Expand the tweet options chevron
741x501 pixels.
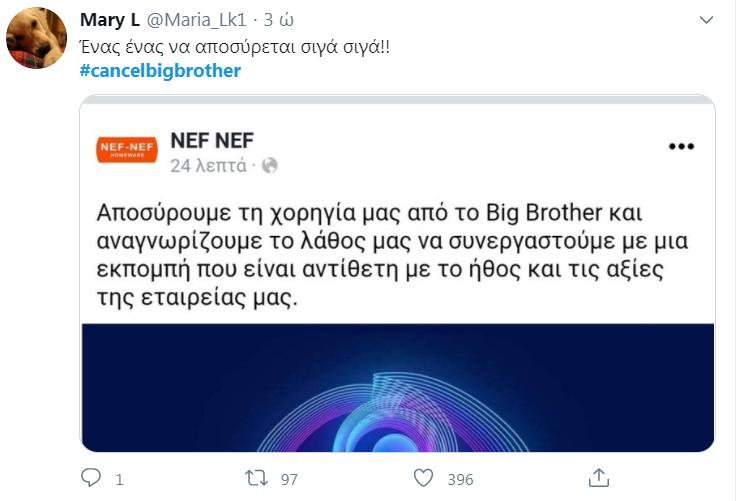pyautogui.click(x=706, y=20)
